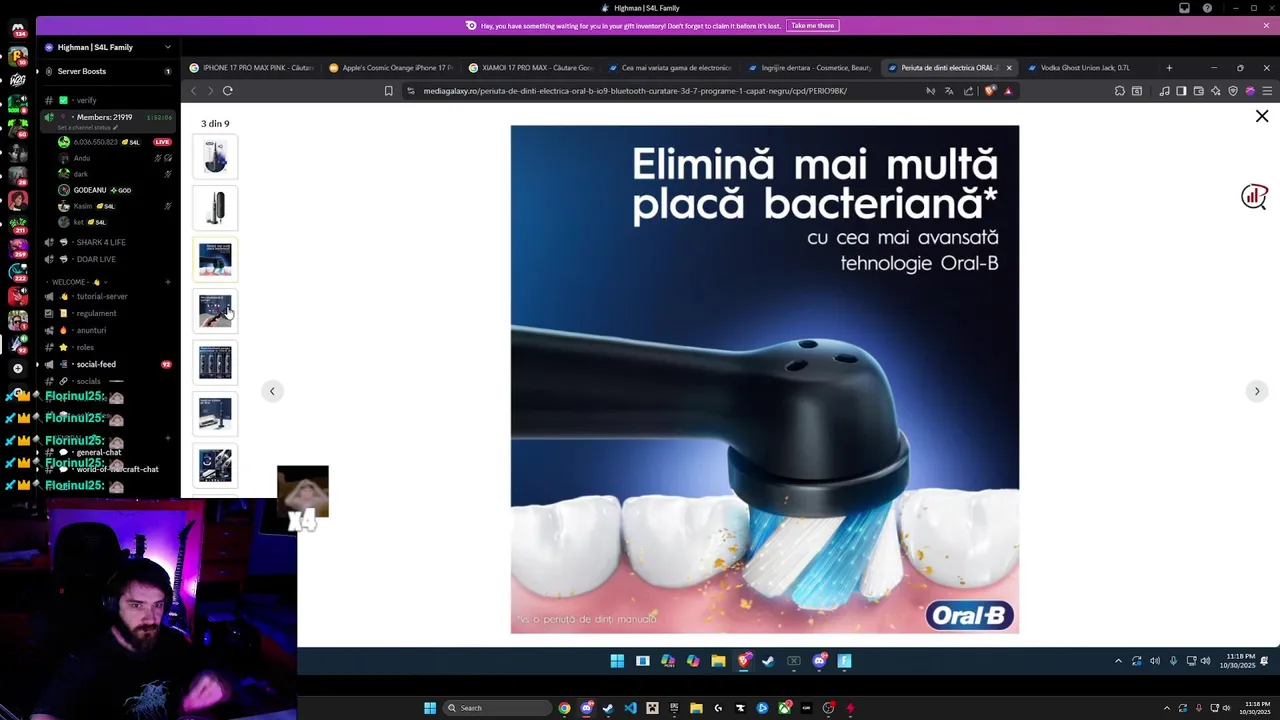Open the roles channel
The height and width of the screenshot is (720, 1280).
pyautogui.click(x=108, y=347)
